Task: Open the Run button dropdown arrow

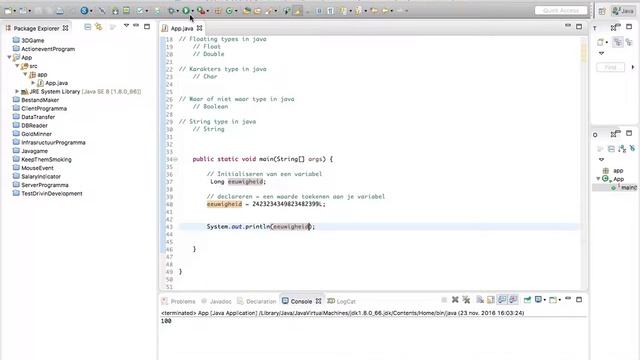Action: [193, 11]
